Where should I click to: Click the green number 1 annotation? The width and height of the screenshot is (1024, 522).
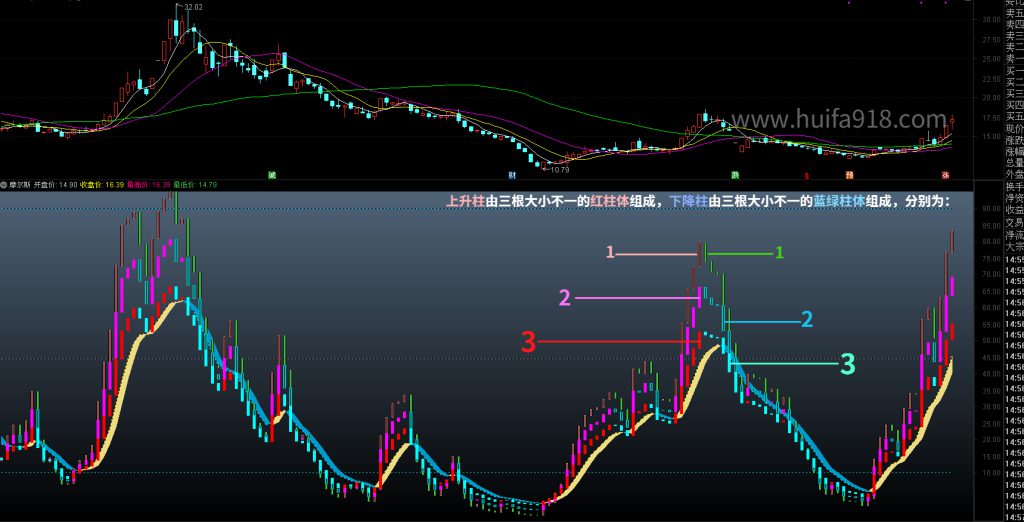[779, 254]
